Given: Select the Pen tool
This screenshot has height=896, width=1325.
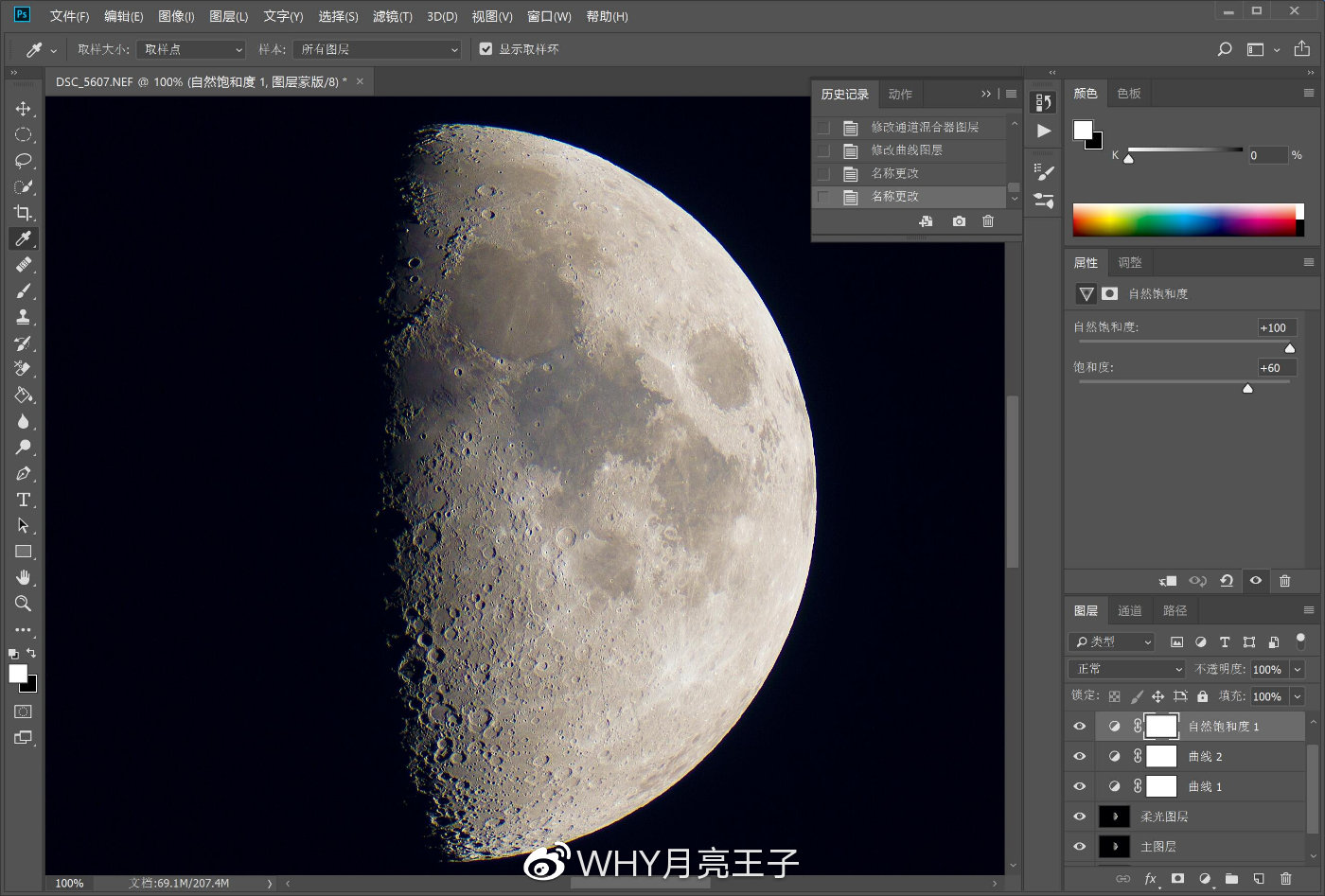Looking at the screenshot, I should (23, 473).
